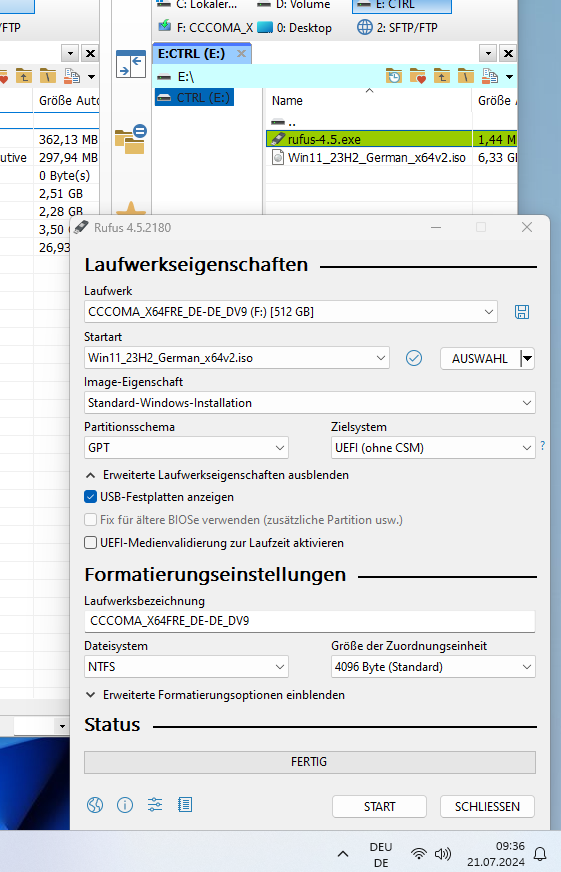Screen dimensions: 561x872
Task: Select CTRL (E:) tree node
Action: [x=194, y=97]
